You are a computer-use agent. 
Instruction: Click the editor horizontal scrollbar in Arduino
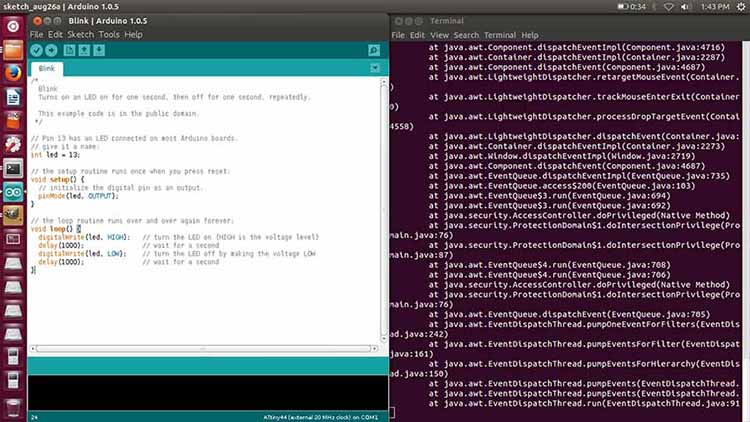pos(203,348)
